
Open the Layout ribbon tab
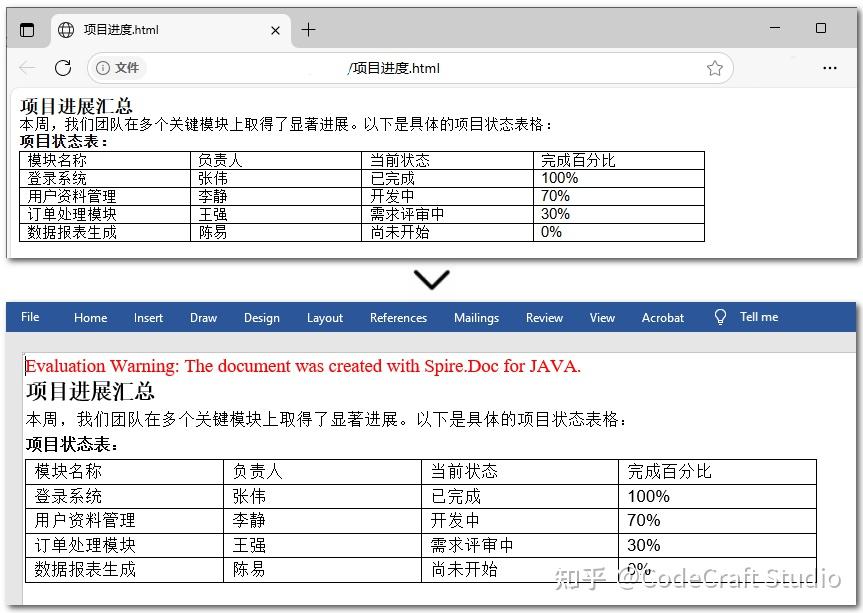[324, 317]
